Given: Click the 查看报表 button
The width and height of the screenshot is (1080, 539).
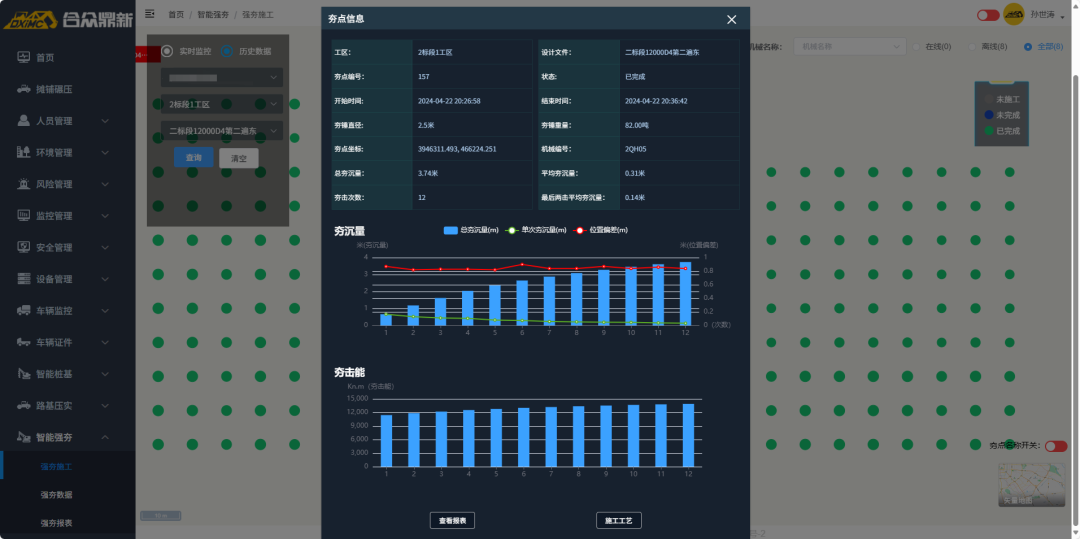Looking at the screenshot, I should tap(453, 521).
